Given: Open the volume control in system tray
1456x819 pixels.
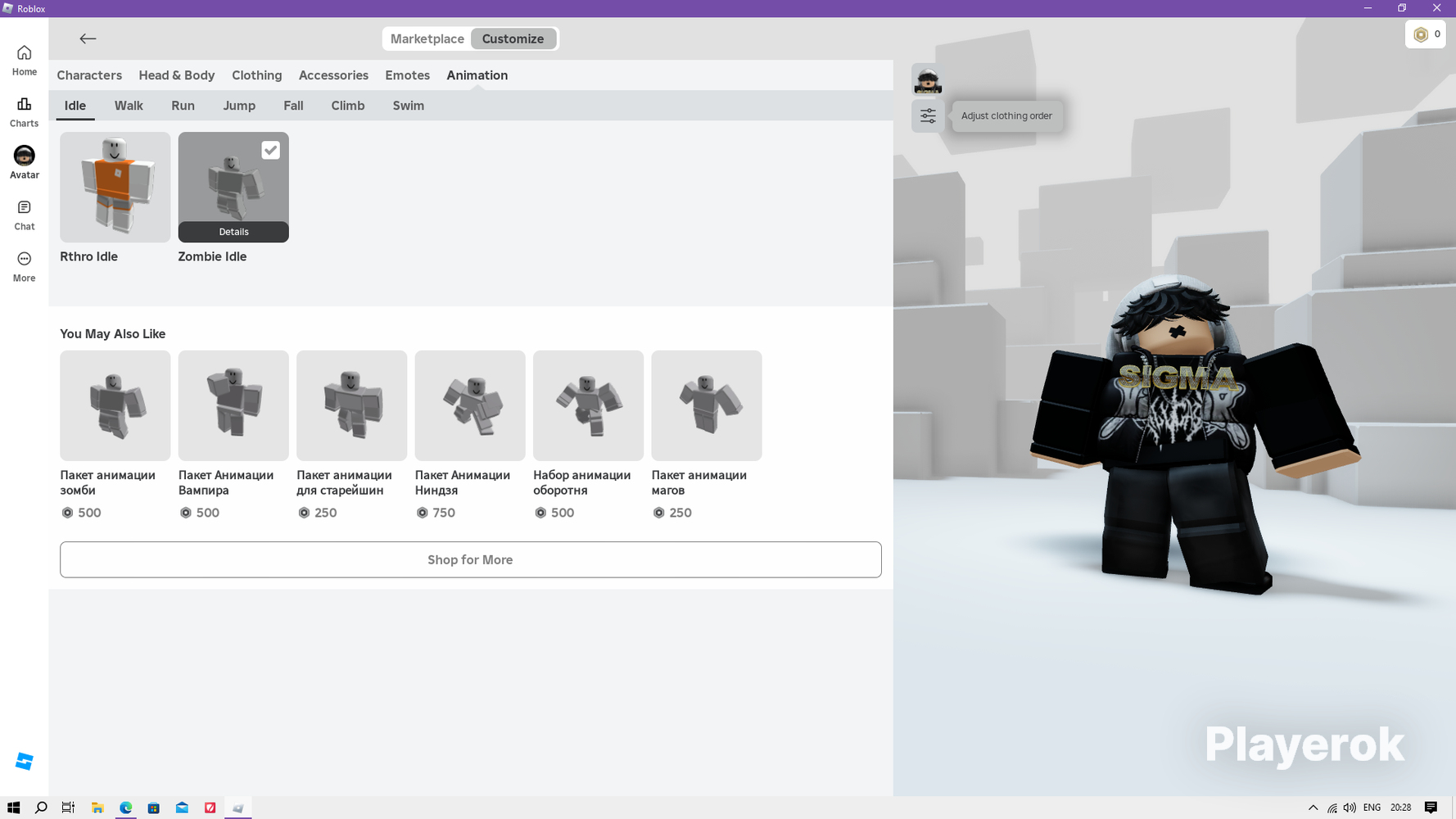Looking at the screenshot, I should tap(1350, 808).
